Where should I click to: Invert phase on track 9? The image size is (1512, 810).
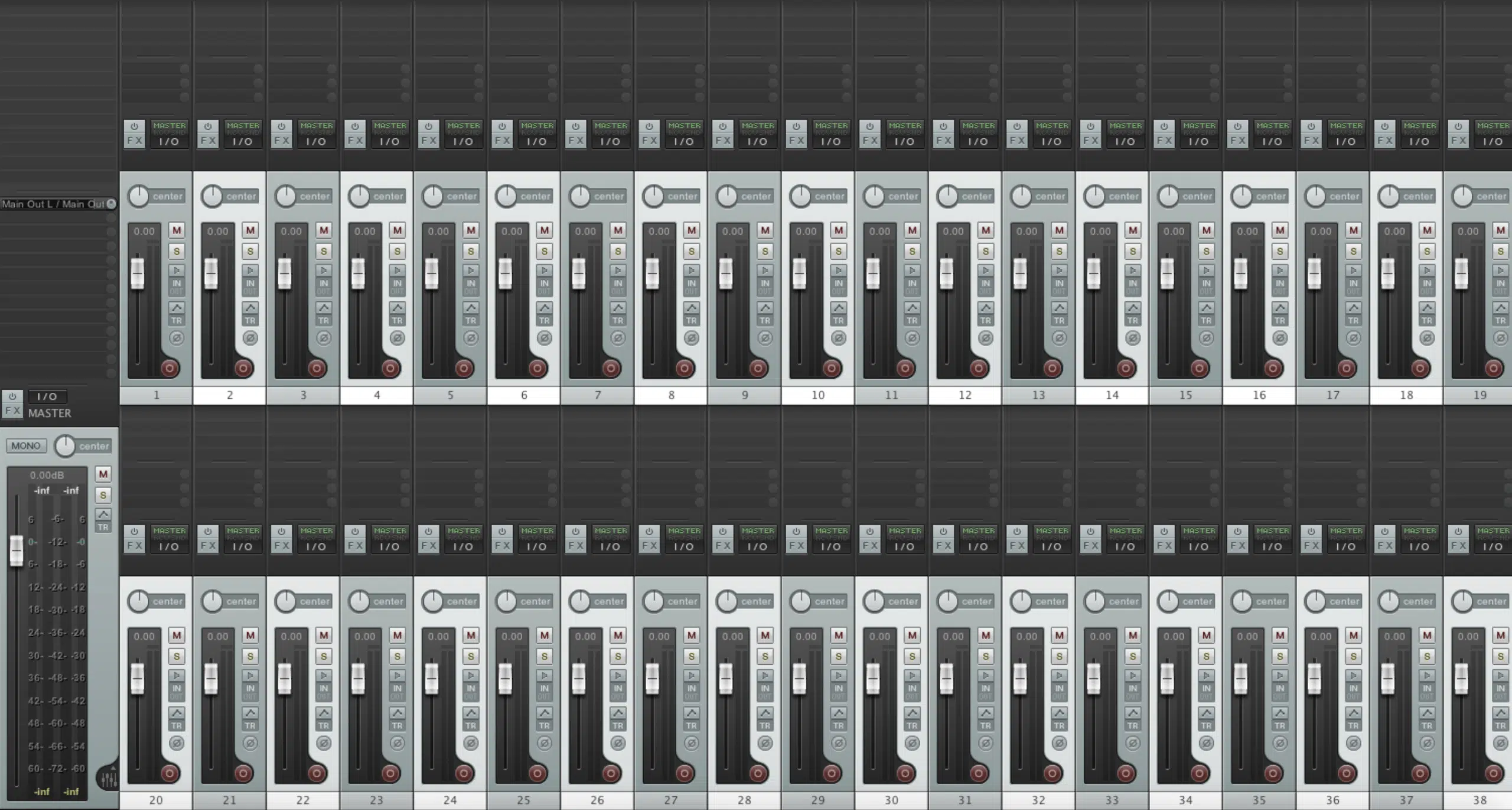tap(765, 338)
